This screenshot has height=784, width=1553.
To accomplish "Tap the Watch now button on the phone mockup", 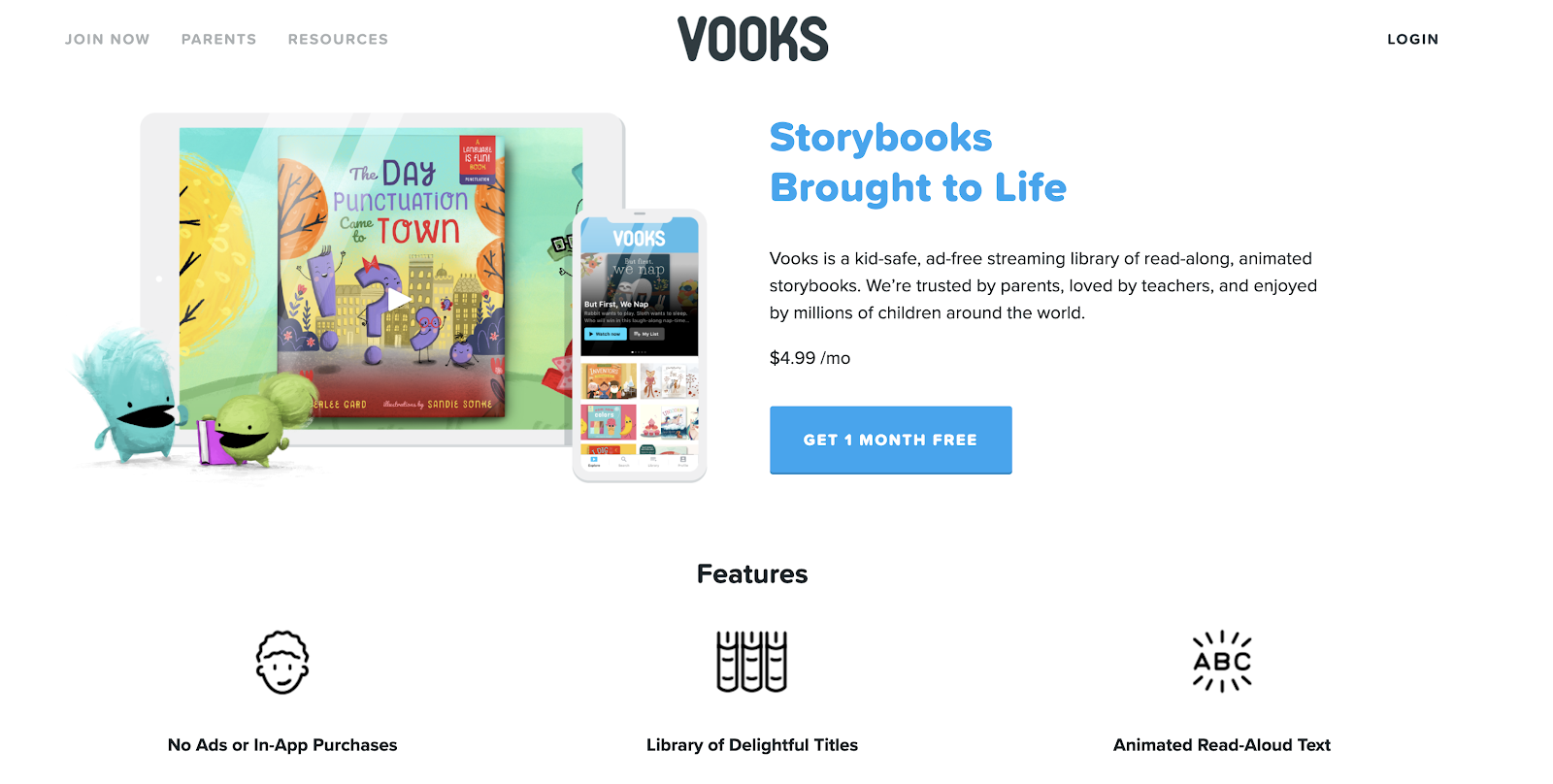I will [x=605, y=334].
